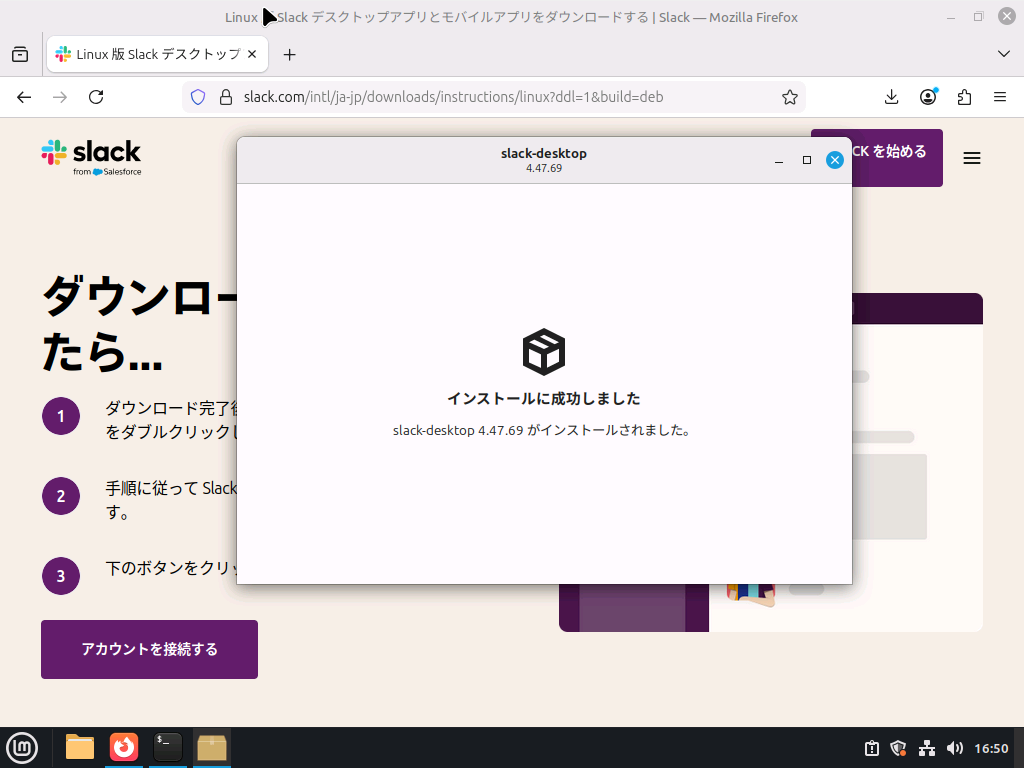Open the extensions puzzle-piece icon
Viewport: 1024px width, 768px height.
point(963,96)
